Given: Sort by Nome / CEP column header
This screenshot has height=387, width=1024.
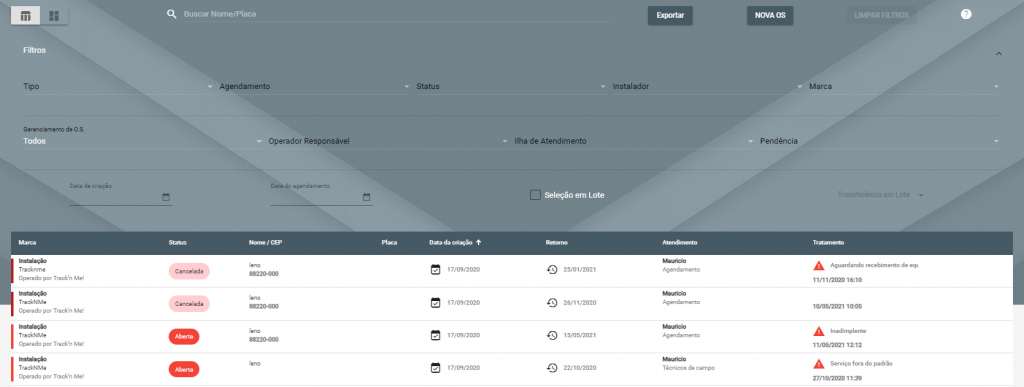Looking at the screenshot, I should pos(265,242).
